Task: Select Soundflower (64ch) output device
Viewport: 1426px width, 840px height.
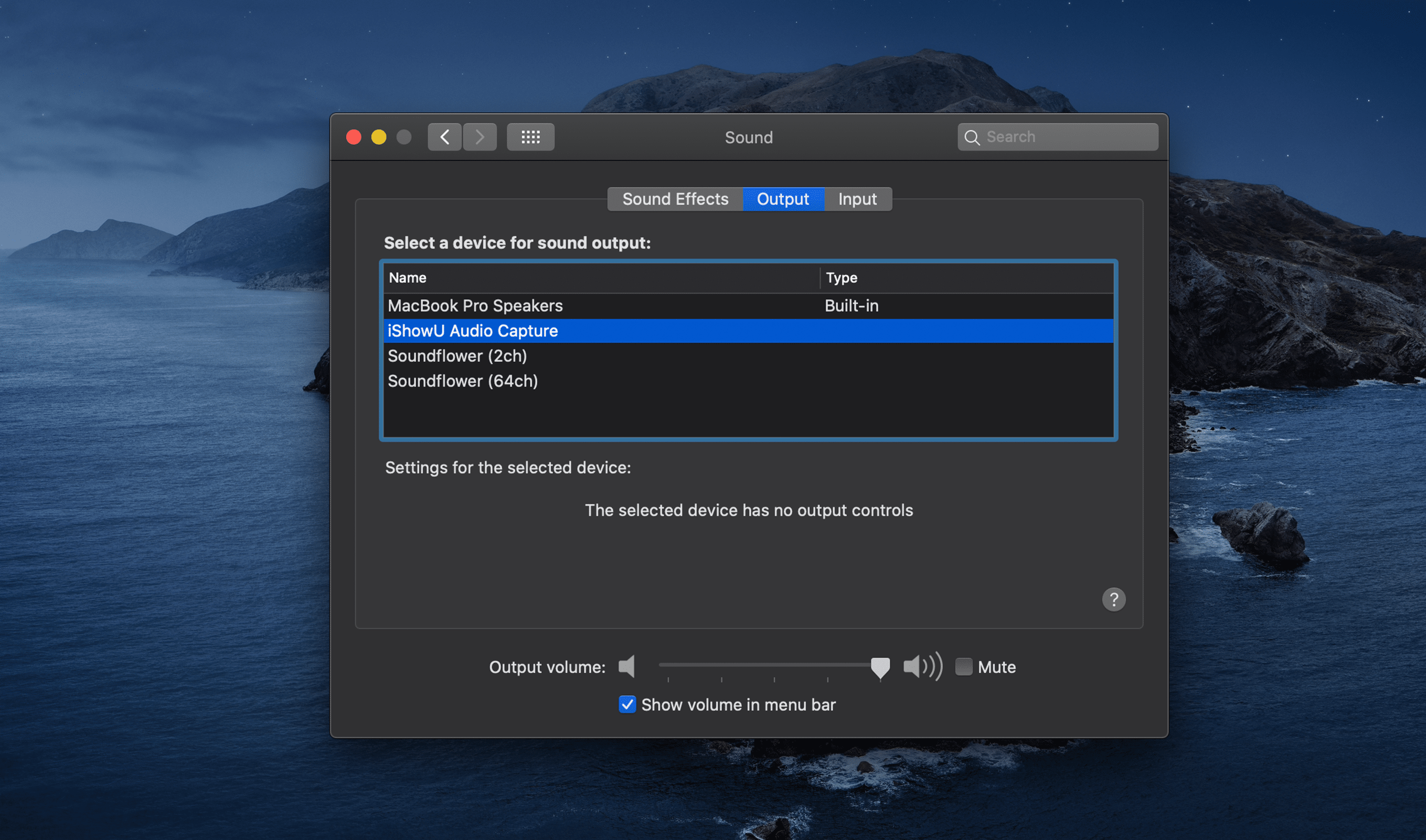Action: (463, 381)
